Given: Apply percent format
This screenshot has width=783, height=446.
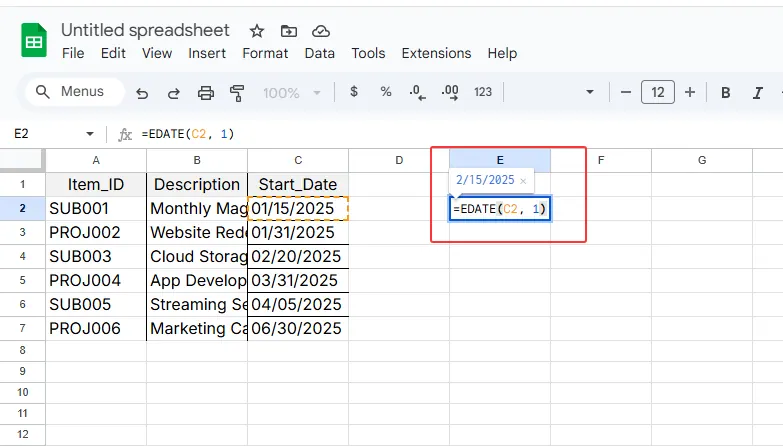Looking at the screenshot, I should click(386, 92).
